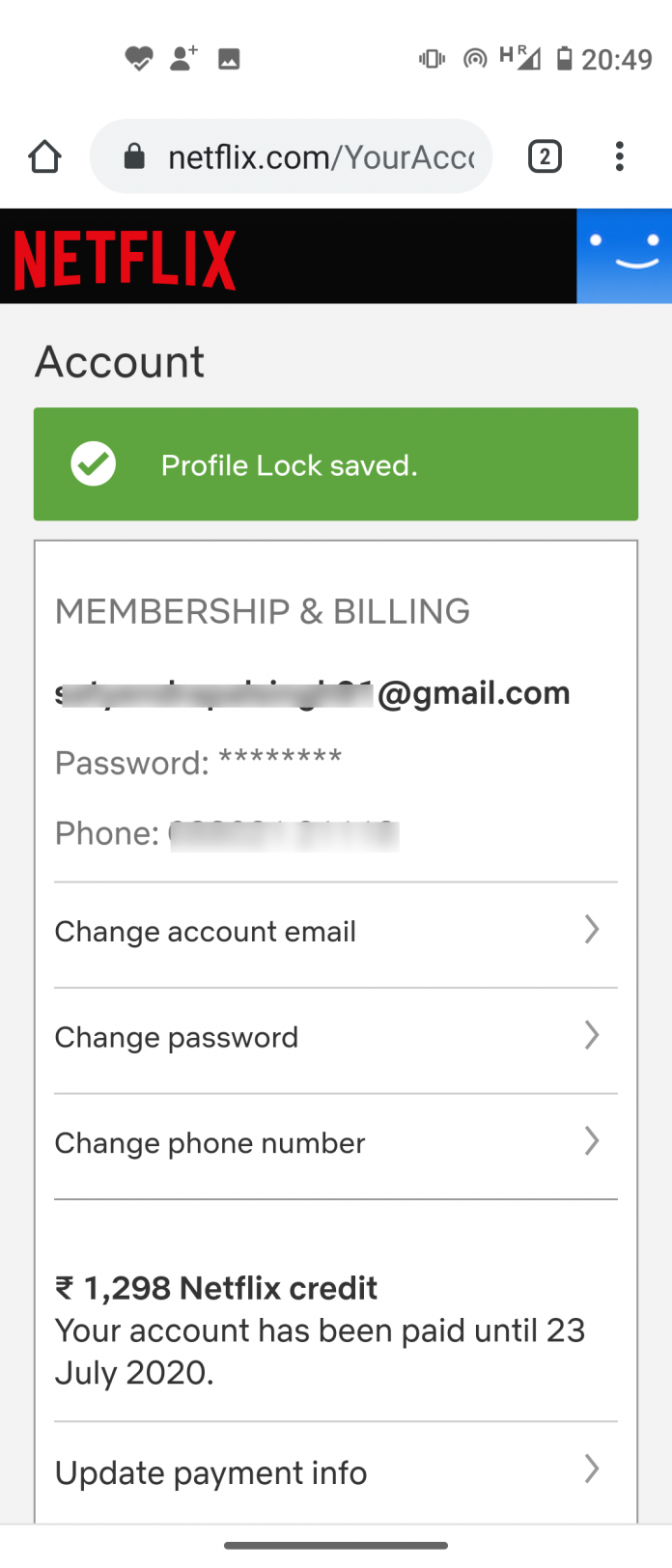Expand the Change phone number row chevron
Viewport: 672px width, 1568px height.
pyautogui.click(x=592, y=1142)
